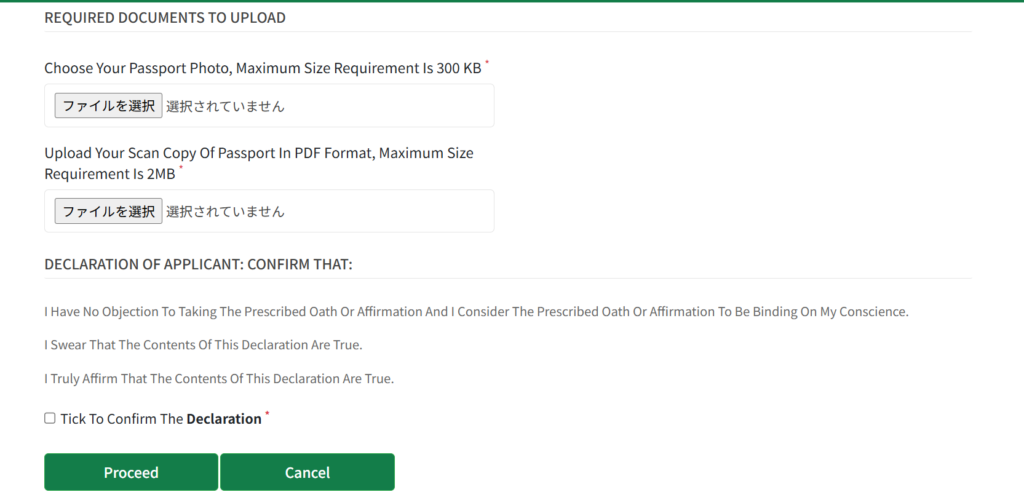Viewport: 1024px width, 500px height.
Task: Click the 'Tick To Confirm The' label text
Action: point(122,419)
